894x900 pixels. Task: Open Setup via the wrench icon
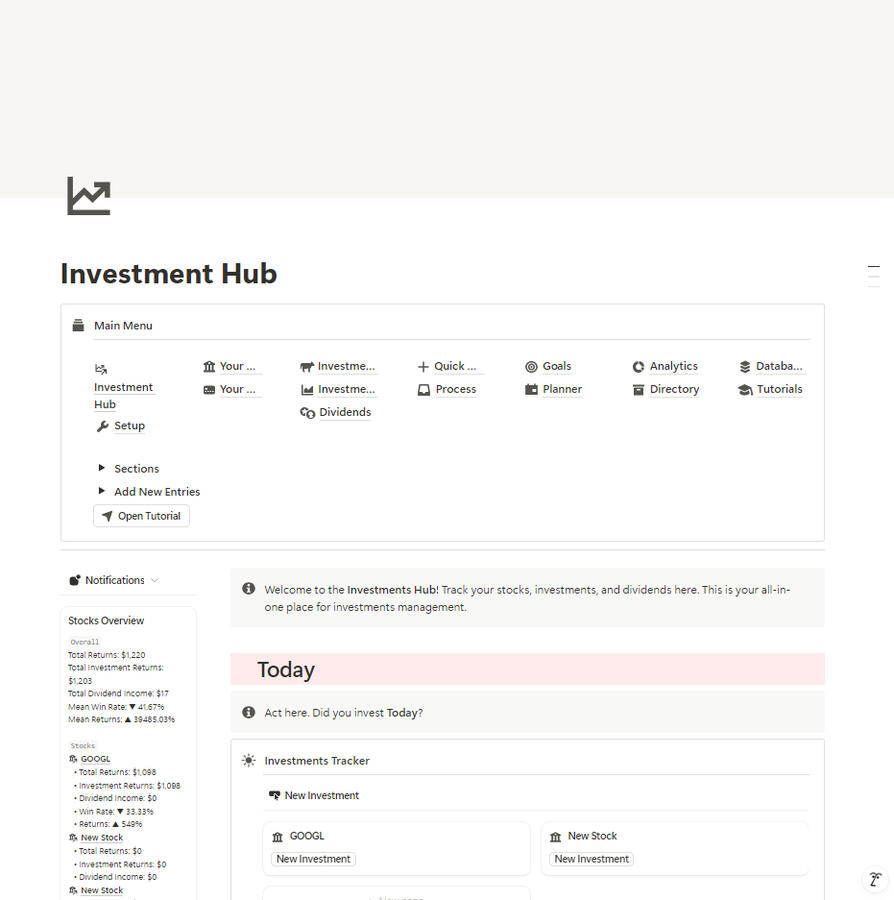103,426
